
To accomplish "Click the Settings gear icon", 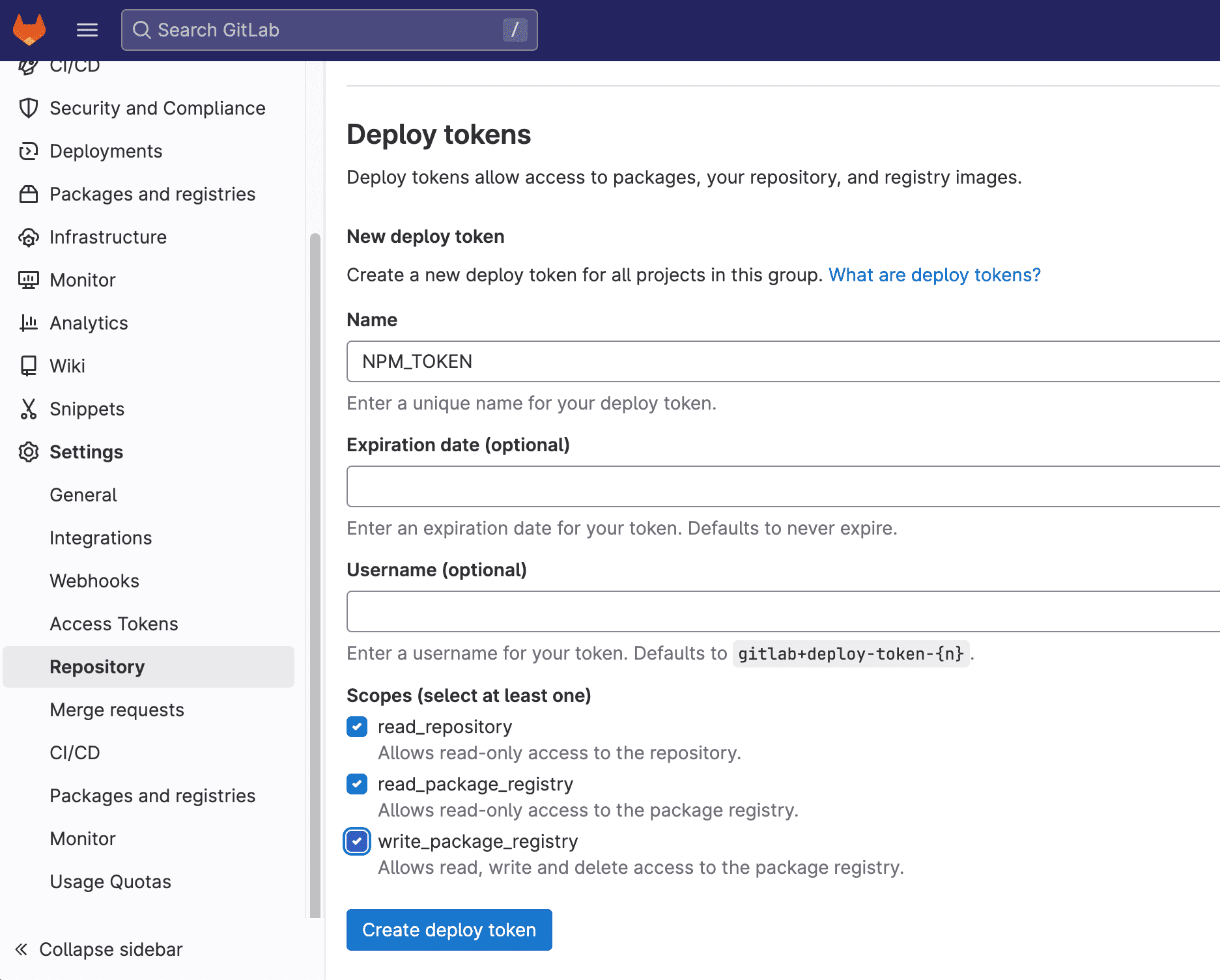I will click(x=29, y=452).
